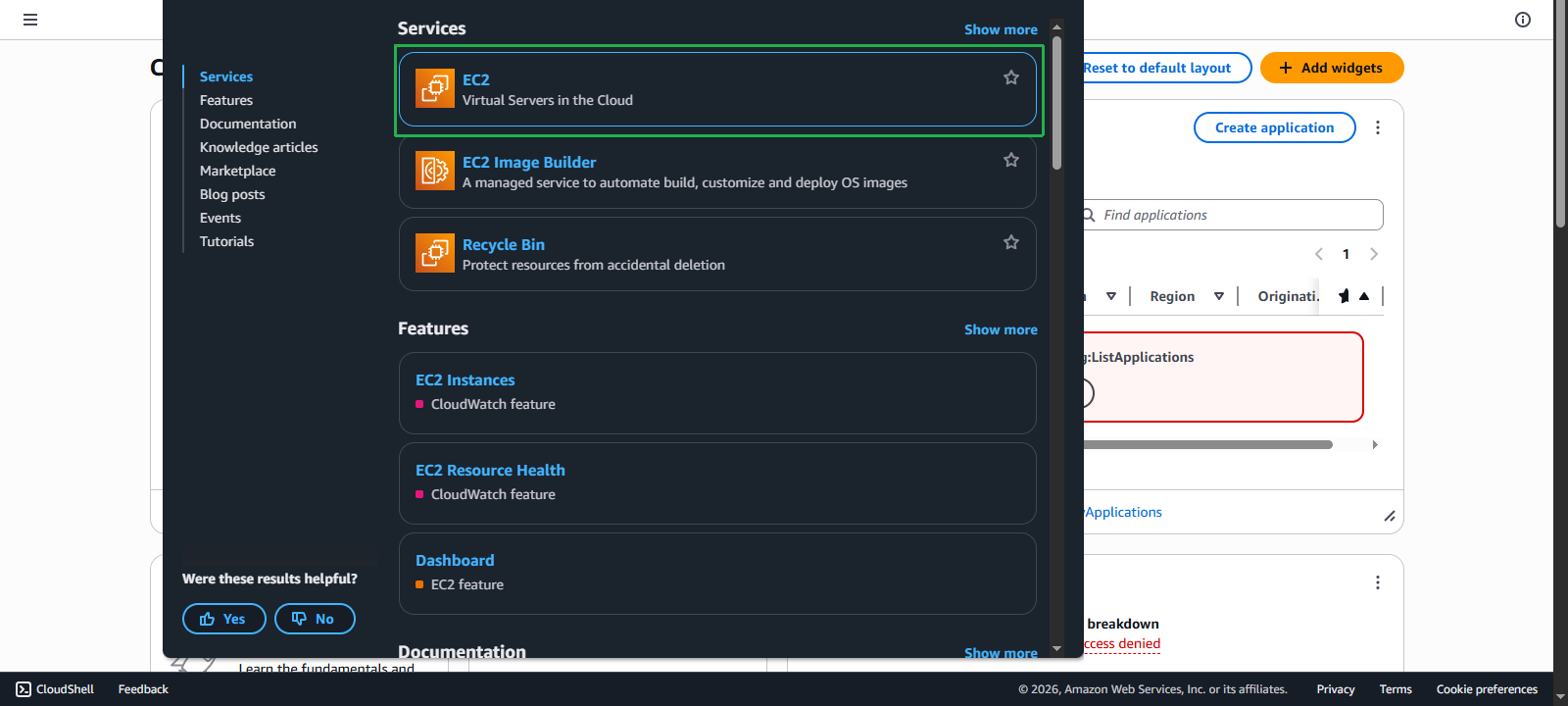Click search panel scroll down arrow
Screen dimensions: 1568x706
click(1056, 648)
